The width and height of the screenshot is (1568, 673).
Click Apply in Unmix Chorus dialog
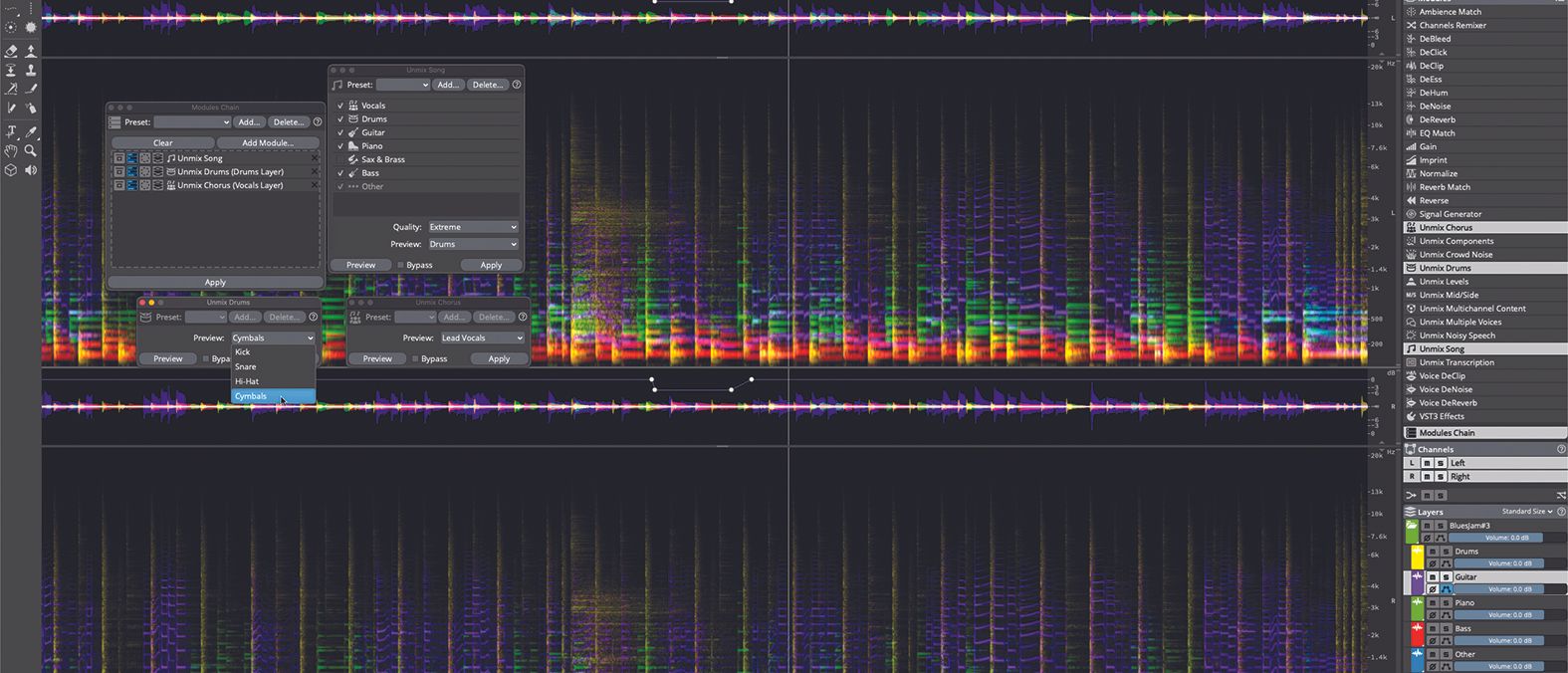click(x=499, y=358)
